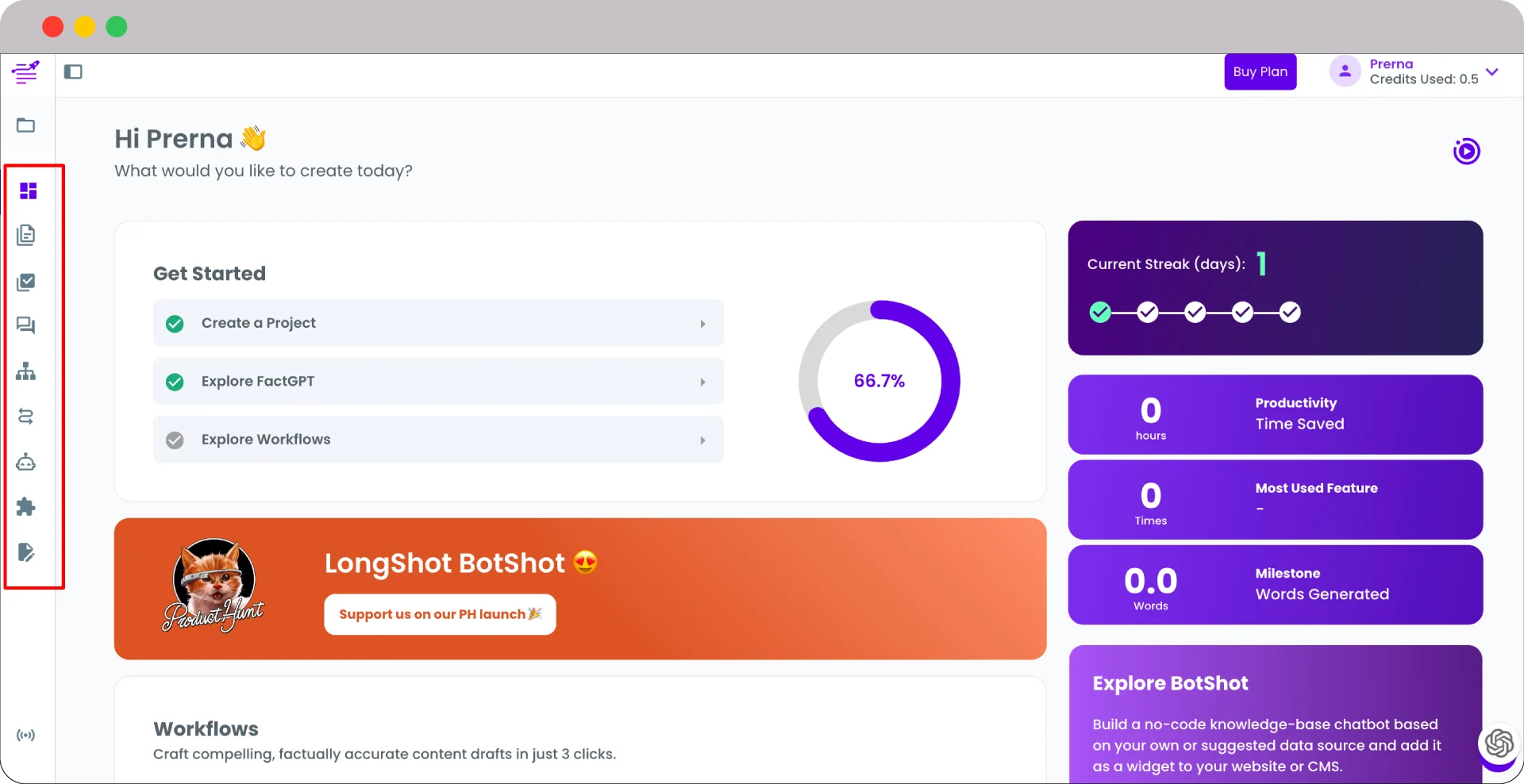The image size is (1524, 784).
Task: Click the LongShot BotShot banner title
Action: tap(461, 563)
